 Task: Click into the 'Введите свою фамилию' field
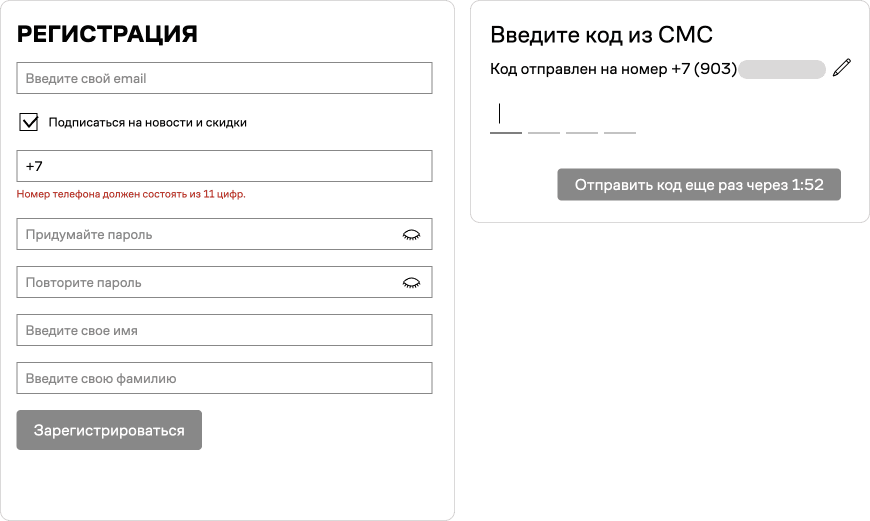coord(224,378)
